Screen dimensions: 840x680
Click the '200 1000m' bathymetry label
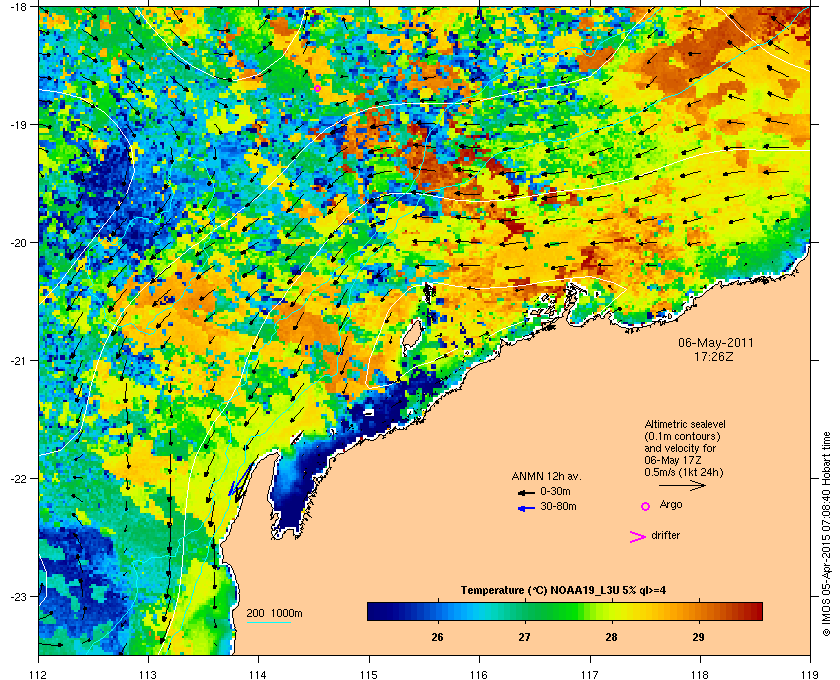[274, 614]
